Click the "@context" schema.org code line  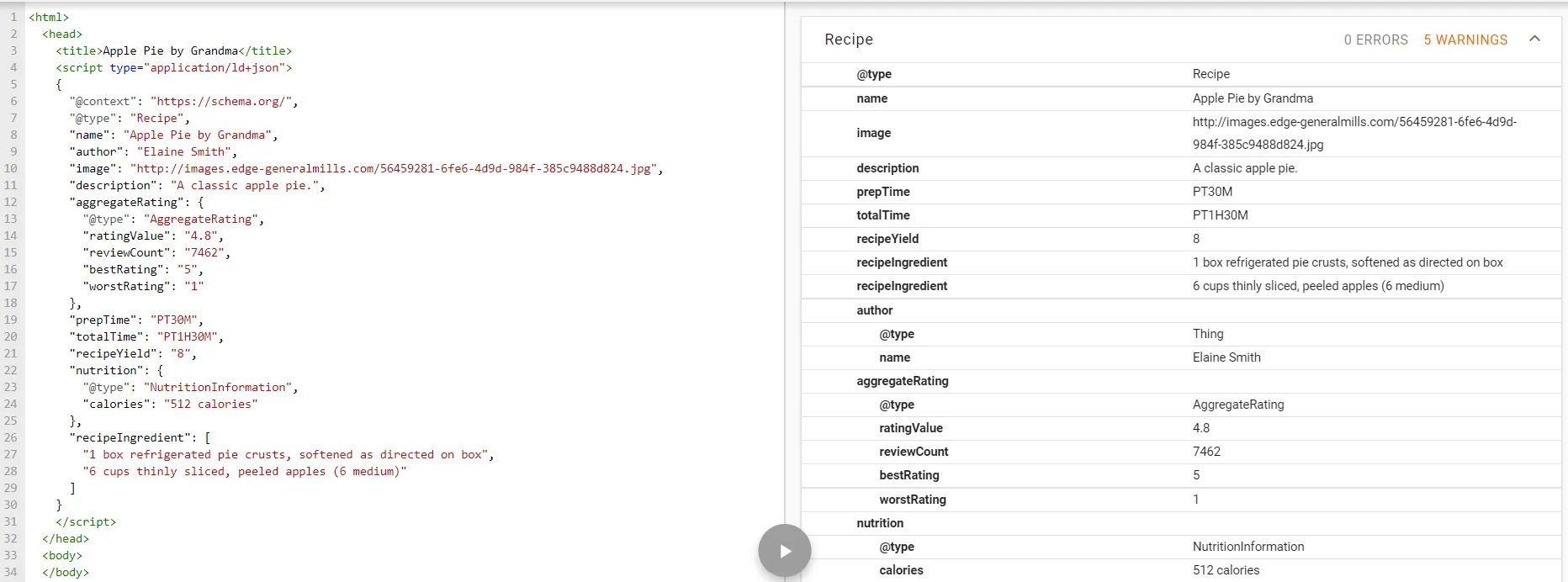coord(183,101)
